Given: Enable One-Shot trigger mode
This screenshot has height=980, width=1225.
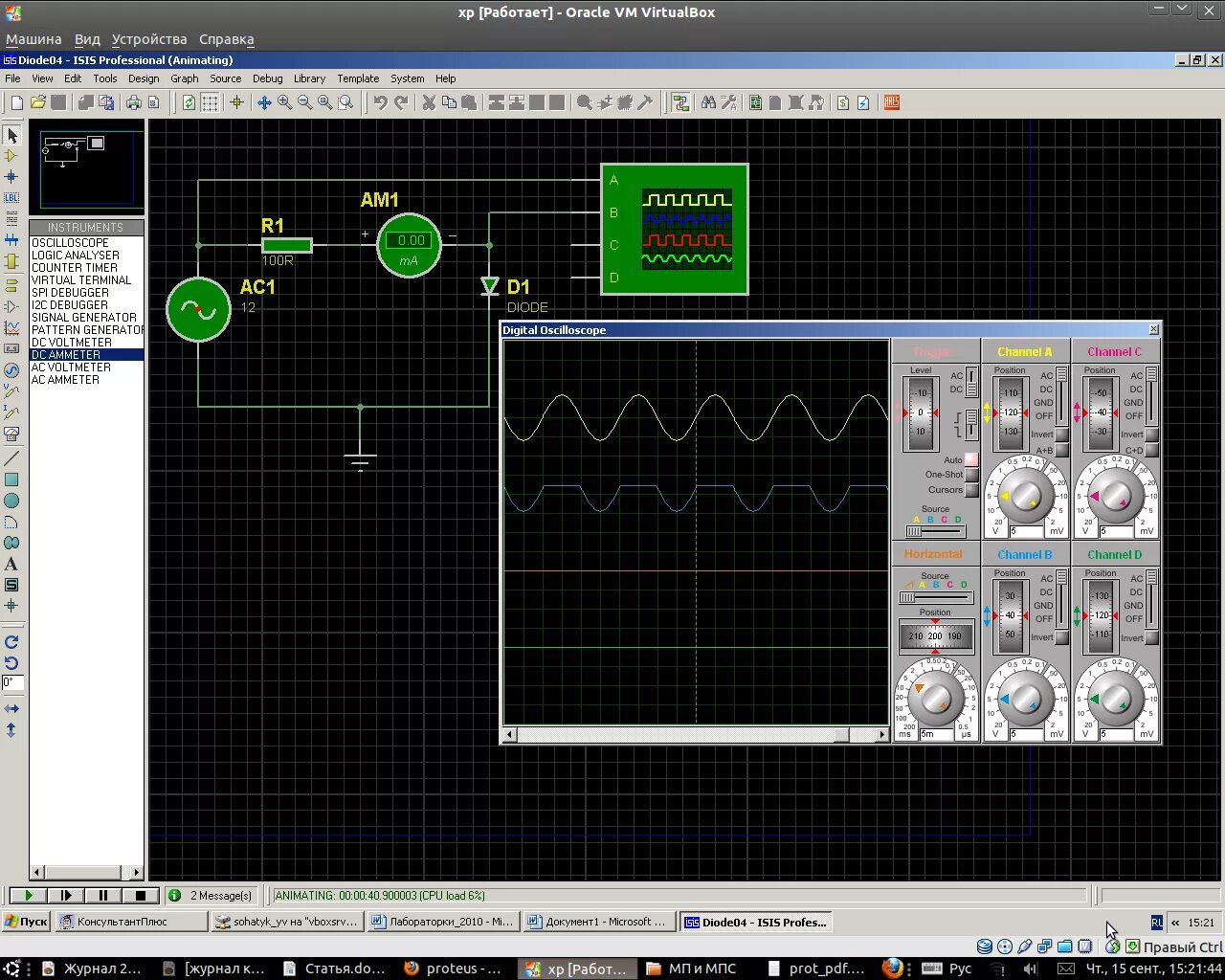Looking at the screenshot, I should pyautogui.click(x=971, y=475).
